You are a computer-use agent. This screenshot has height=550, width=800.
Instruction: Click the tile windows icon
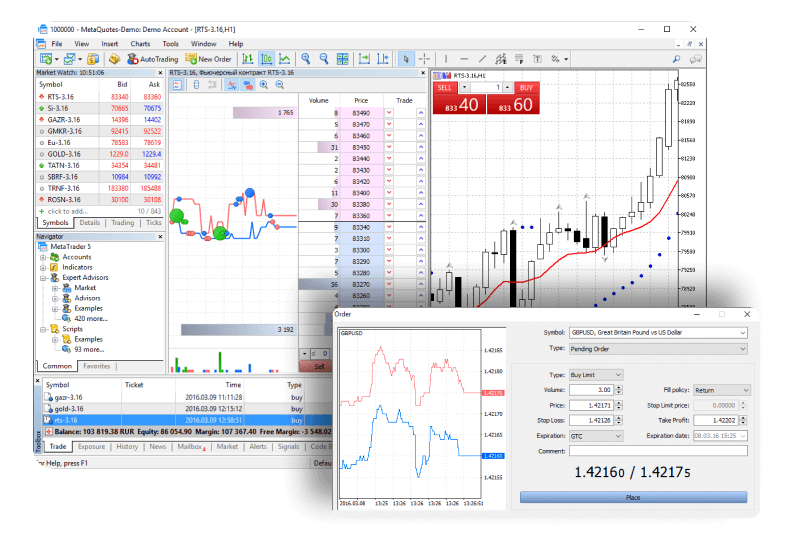(342, 59)
